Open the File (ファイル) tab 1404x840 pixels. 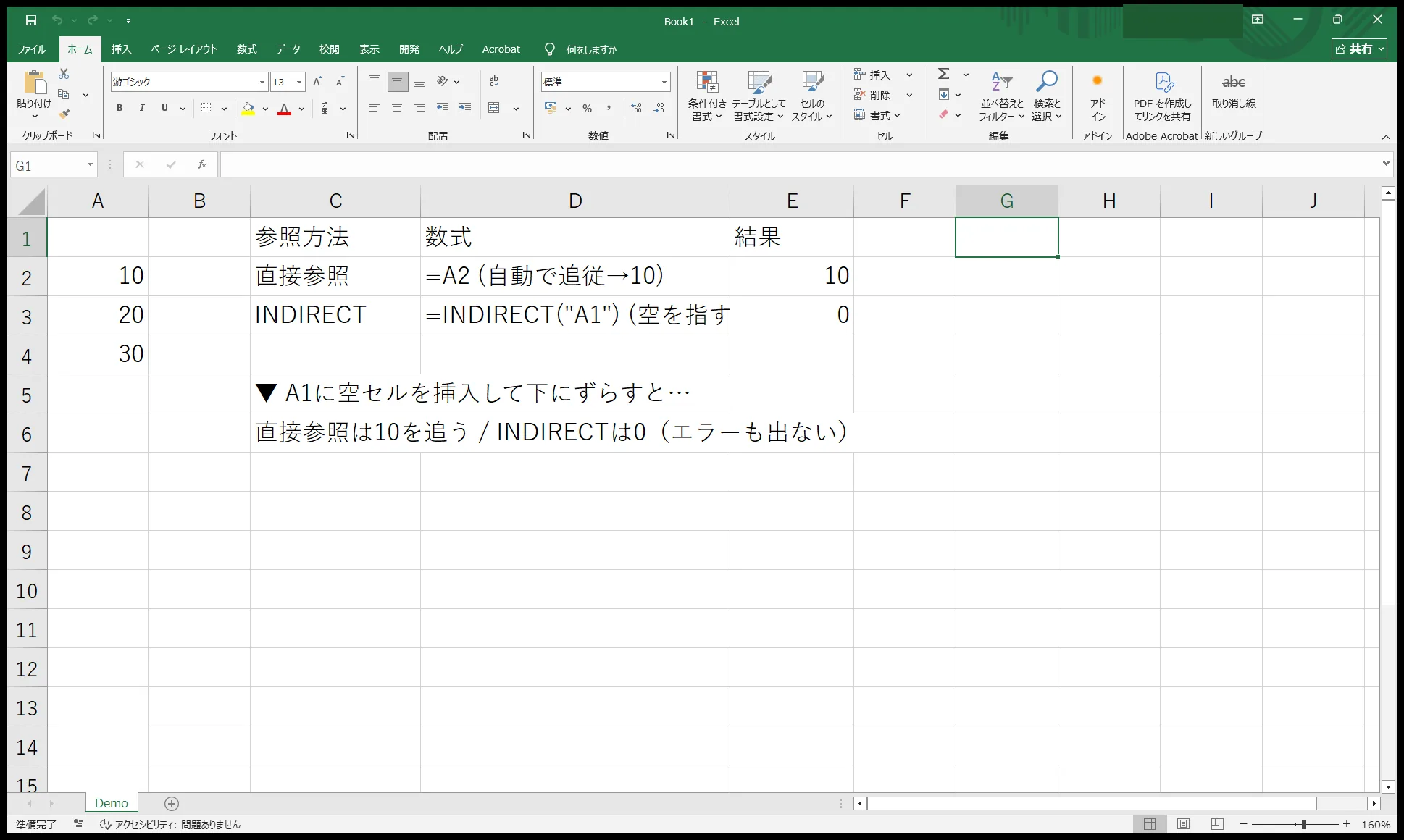click(32, 49)
